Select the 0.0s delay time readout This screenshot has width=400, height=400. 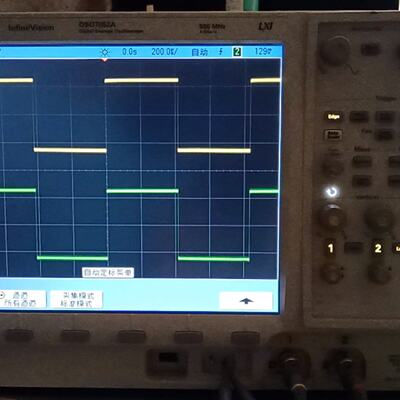coord(129,52)
